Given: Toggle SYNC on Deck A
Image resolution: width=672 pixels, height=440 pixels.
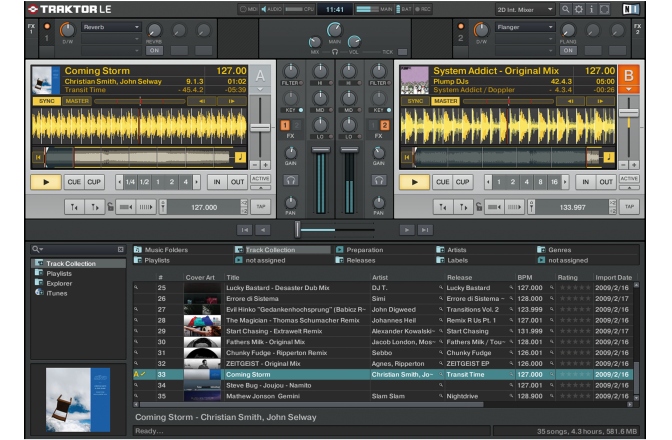Looking at the screenshot, I should (x=47, y=101).
